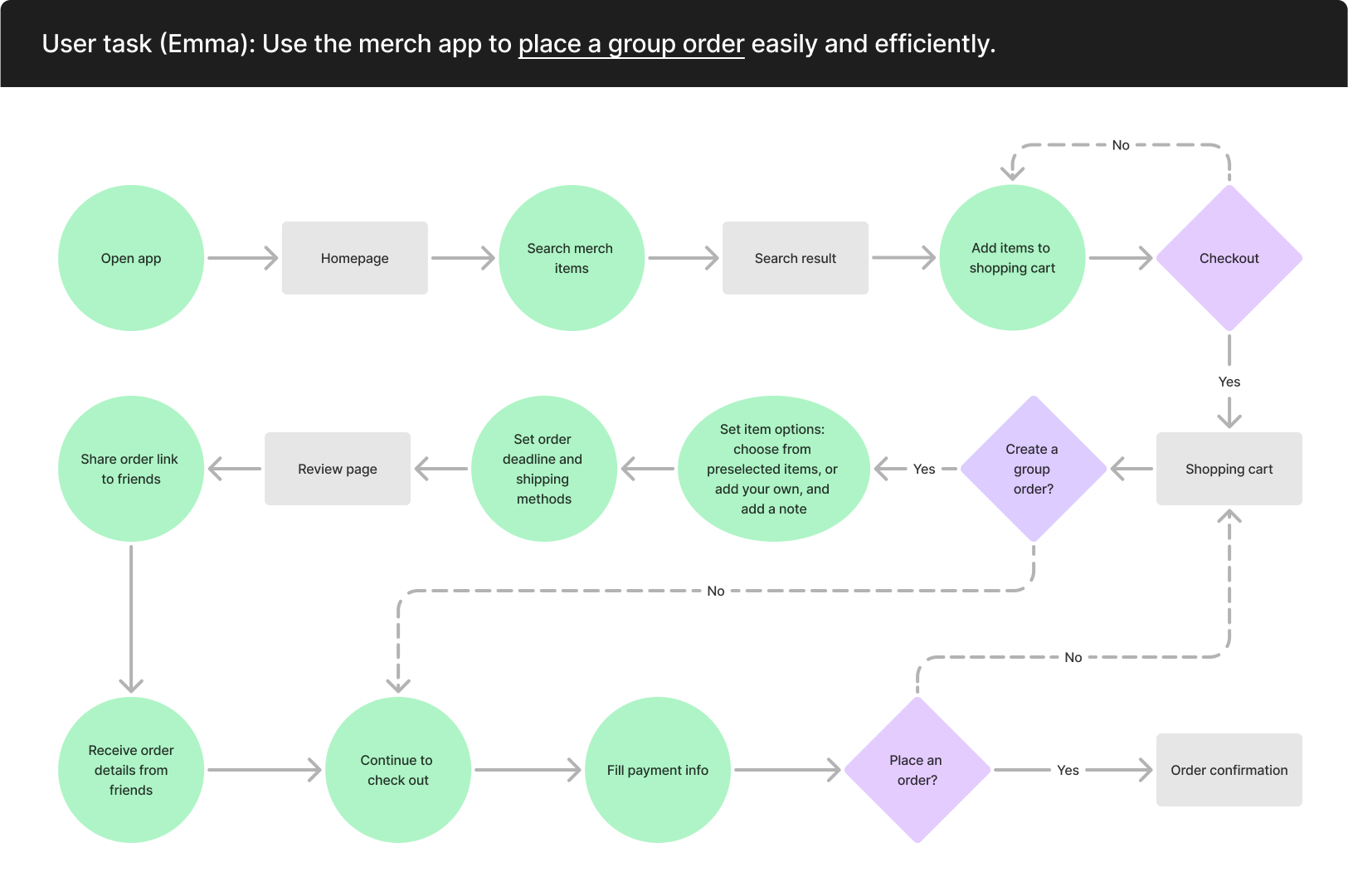Click the Order confirmation rectangle

pyautogui.click(x=1229, y=770)
